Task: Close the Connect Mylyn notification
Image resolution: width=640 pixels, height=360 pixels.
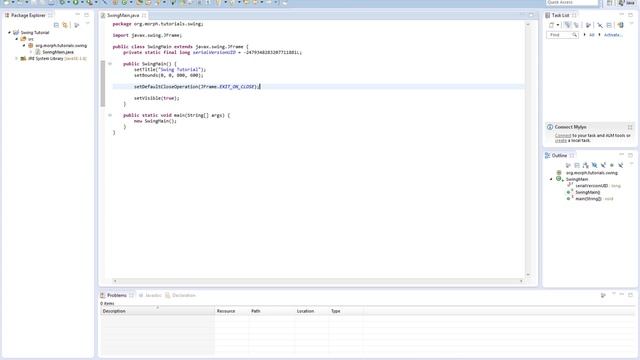Action: click(630, 127)
